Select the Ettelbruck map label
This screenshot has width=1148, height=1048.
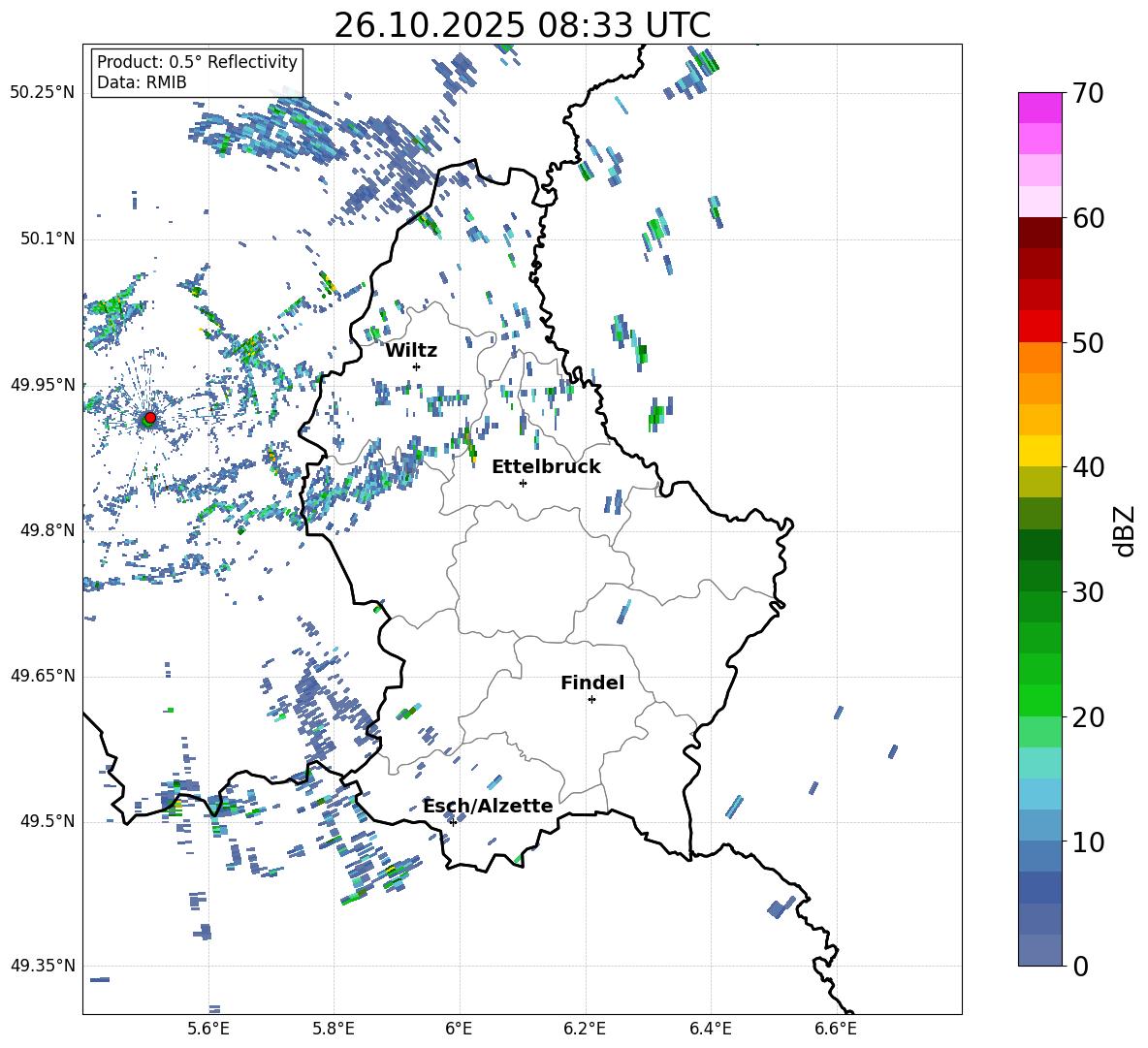(546, 466)
